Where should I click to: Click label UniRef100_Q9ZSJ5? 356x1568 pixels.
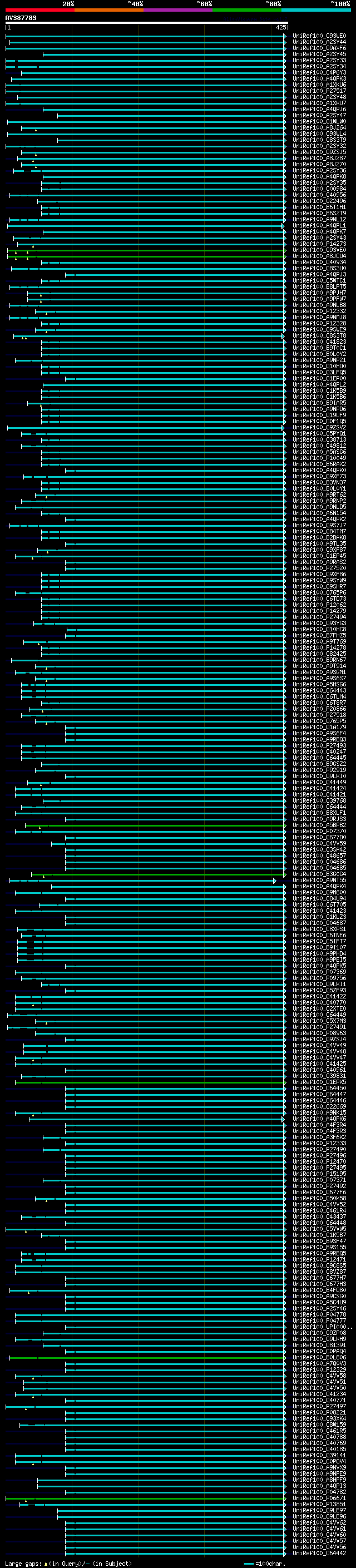pyautogui.click(x=319, y=152)
